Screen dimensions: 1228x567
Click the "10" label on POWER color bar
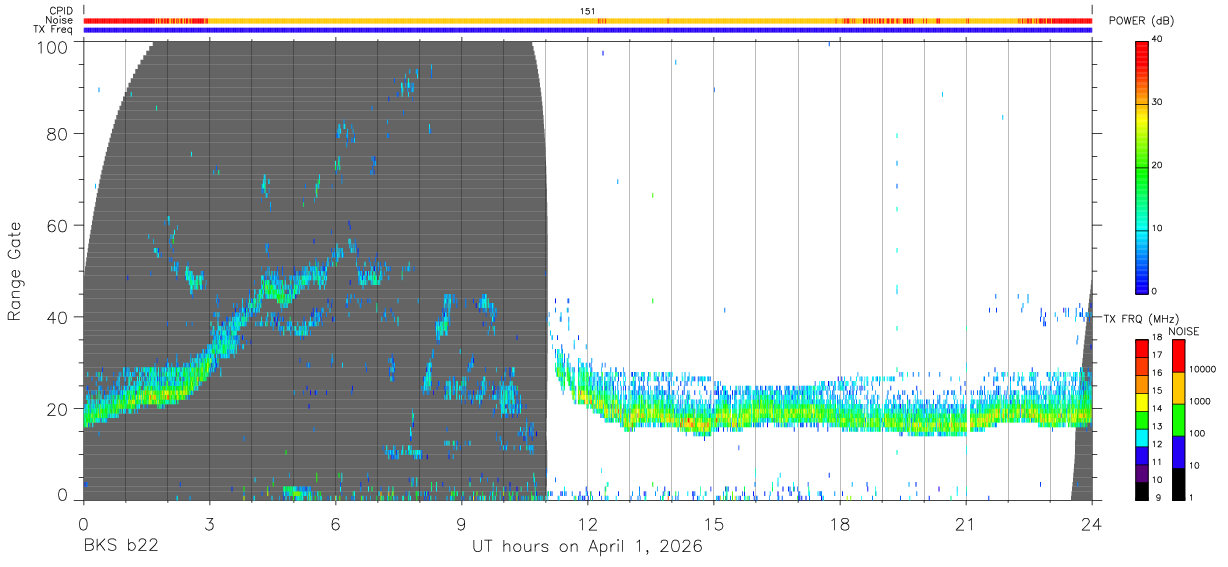coord(1156,228)
